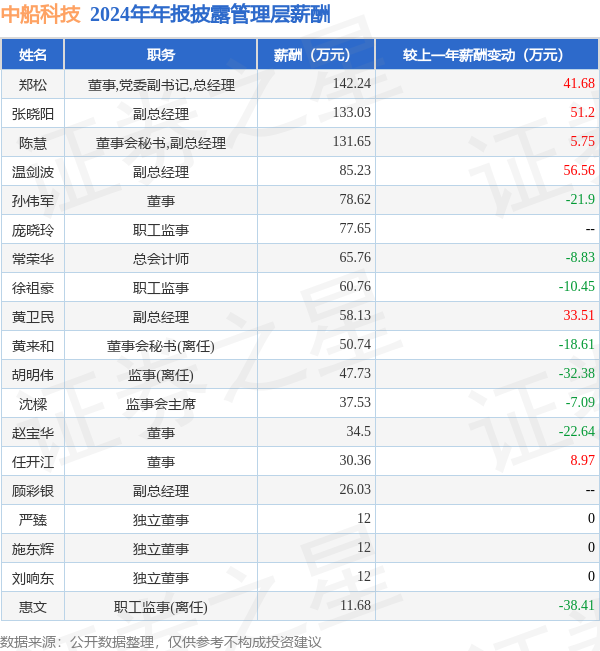
Task: Click the title 监事会主席
Action: pyautogui.click(x=161, y=404)
